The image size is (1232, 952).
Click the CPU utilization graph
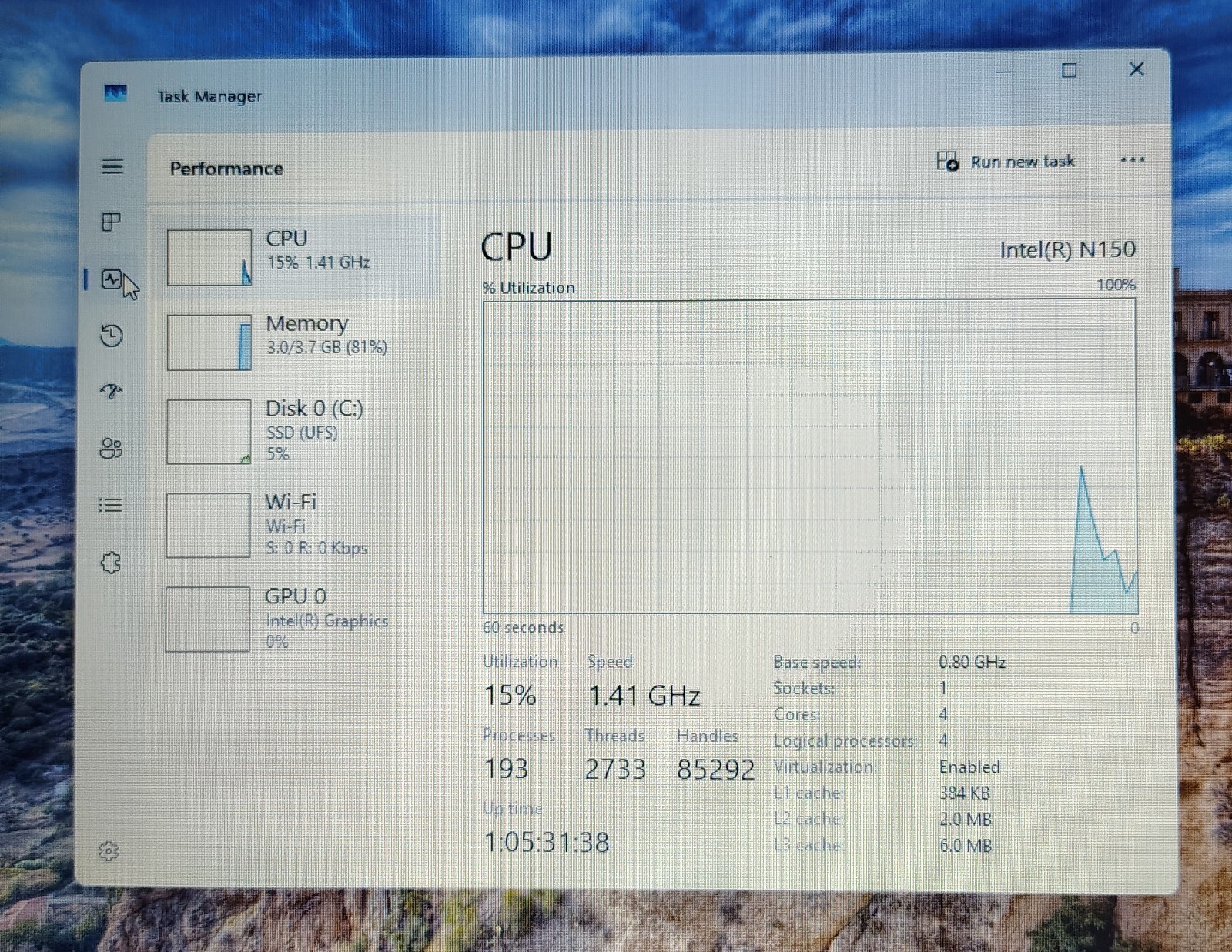click(x=810, y=456)
